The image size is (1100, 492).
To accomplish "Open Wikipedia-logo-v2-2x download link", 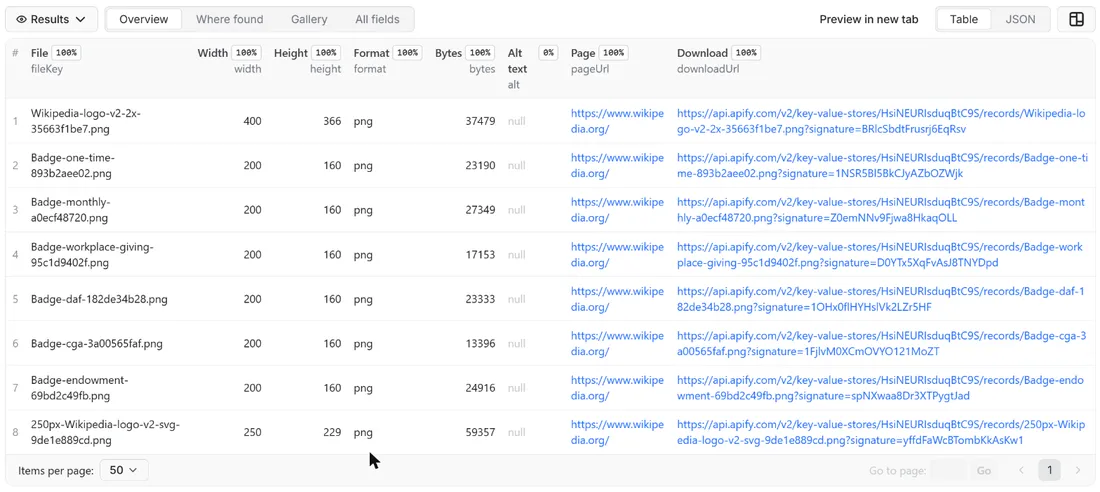I will [x=881, y=121].
